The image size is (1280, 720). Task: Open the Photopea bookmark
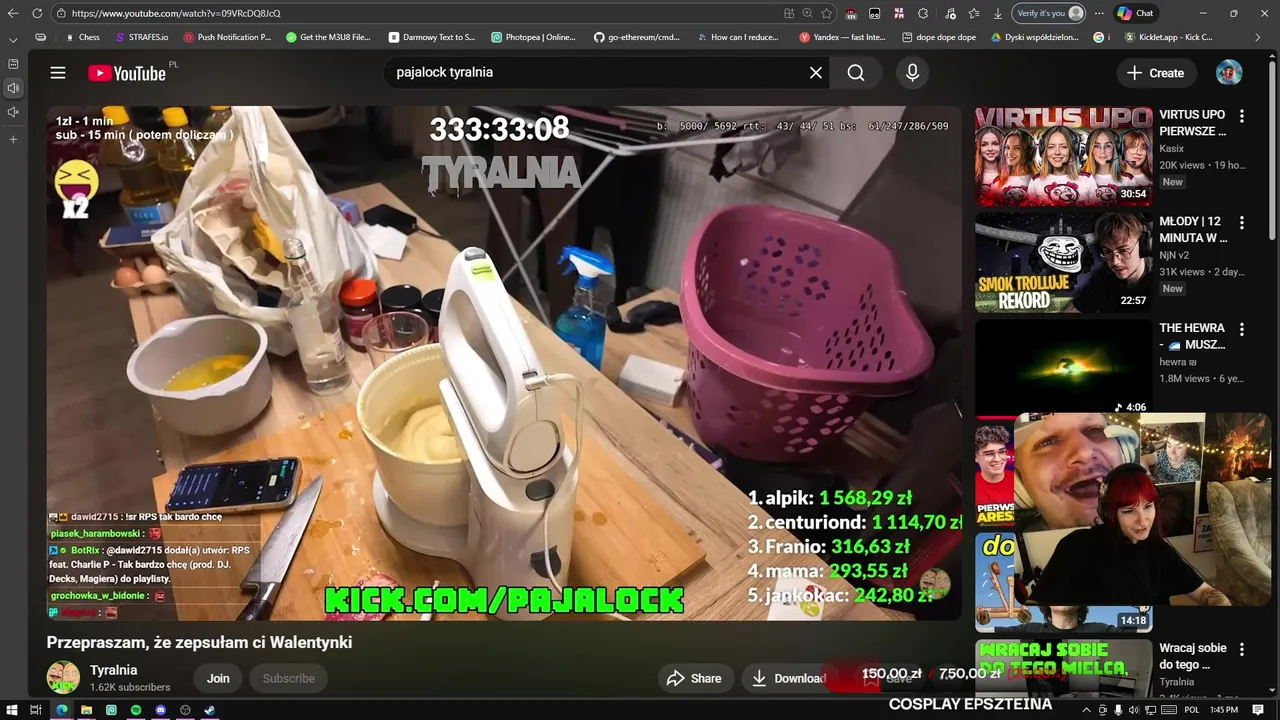point(533,37)
